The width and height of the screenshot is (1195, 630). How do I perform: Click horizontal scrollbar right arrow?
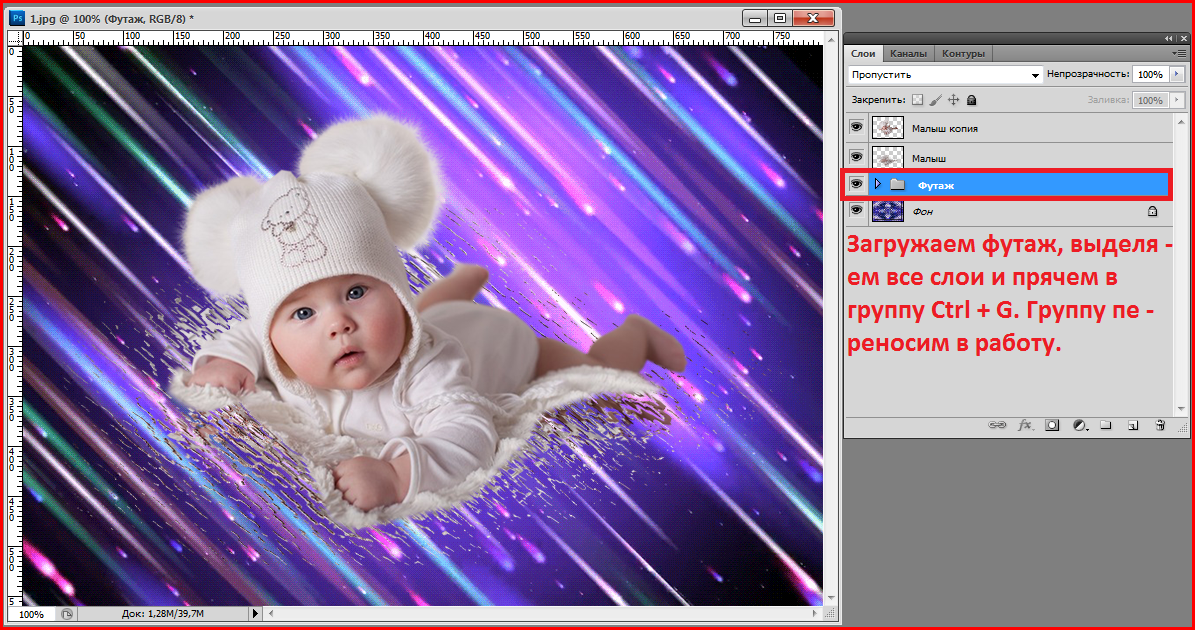[x=817, y=613]
